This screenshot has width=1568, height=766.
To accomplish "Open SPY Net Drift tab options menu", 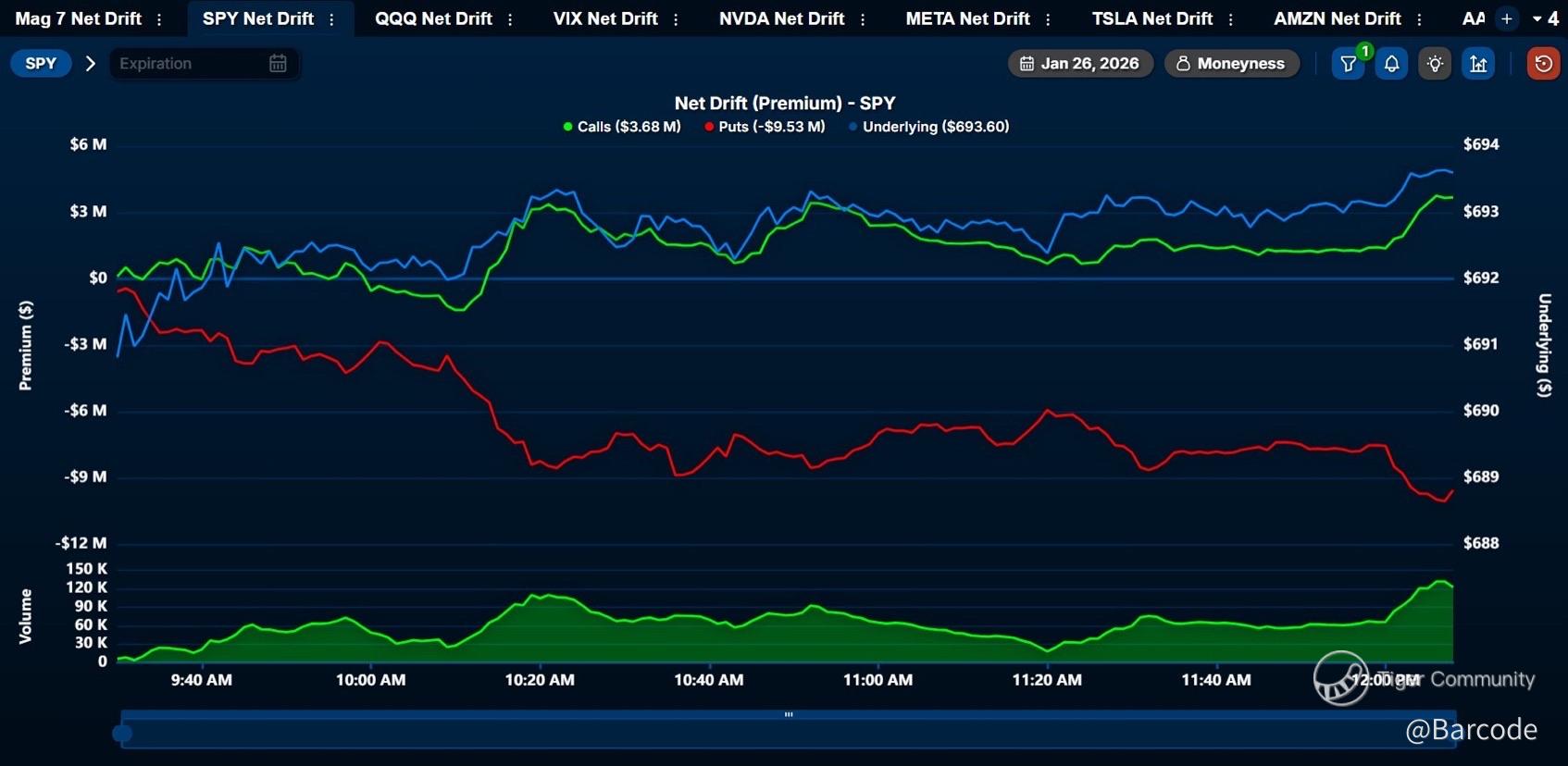I will point(331,19).
